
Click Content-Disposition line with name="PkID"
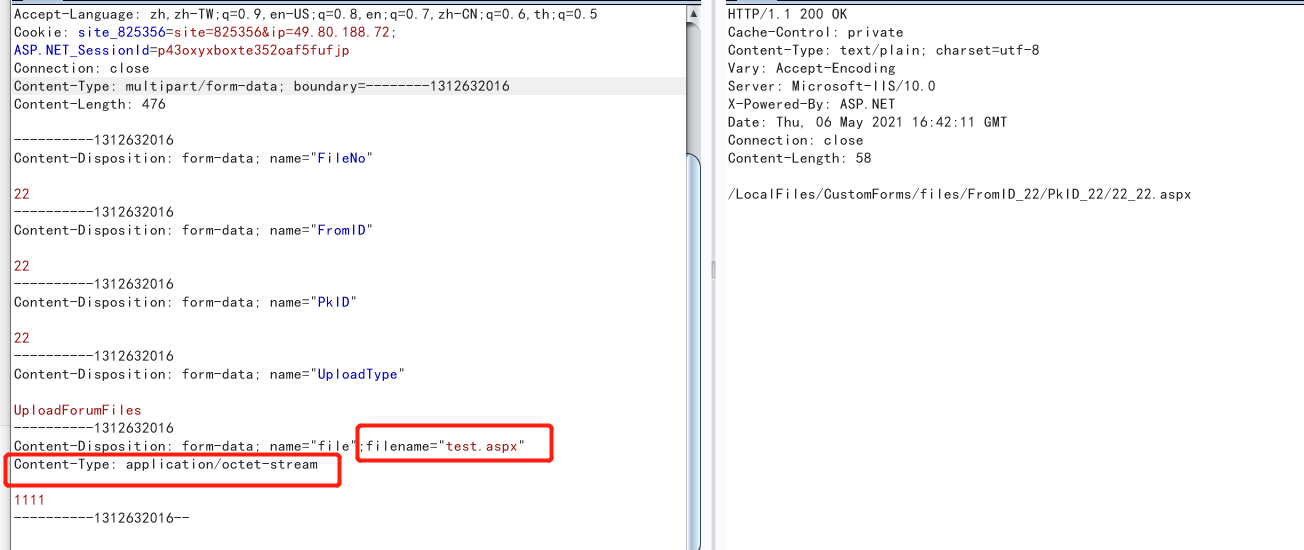186,302
